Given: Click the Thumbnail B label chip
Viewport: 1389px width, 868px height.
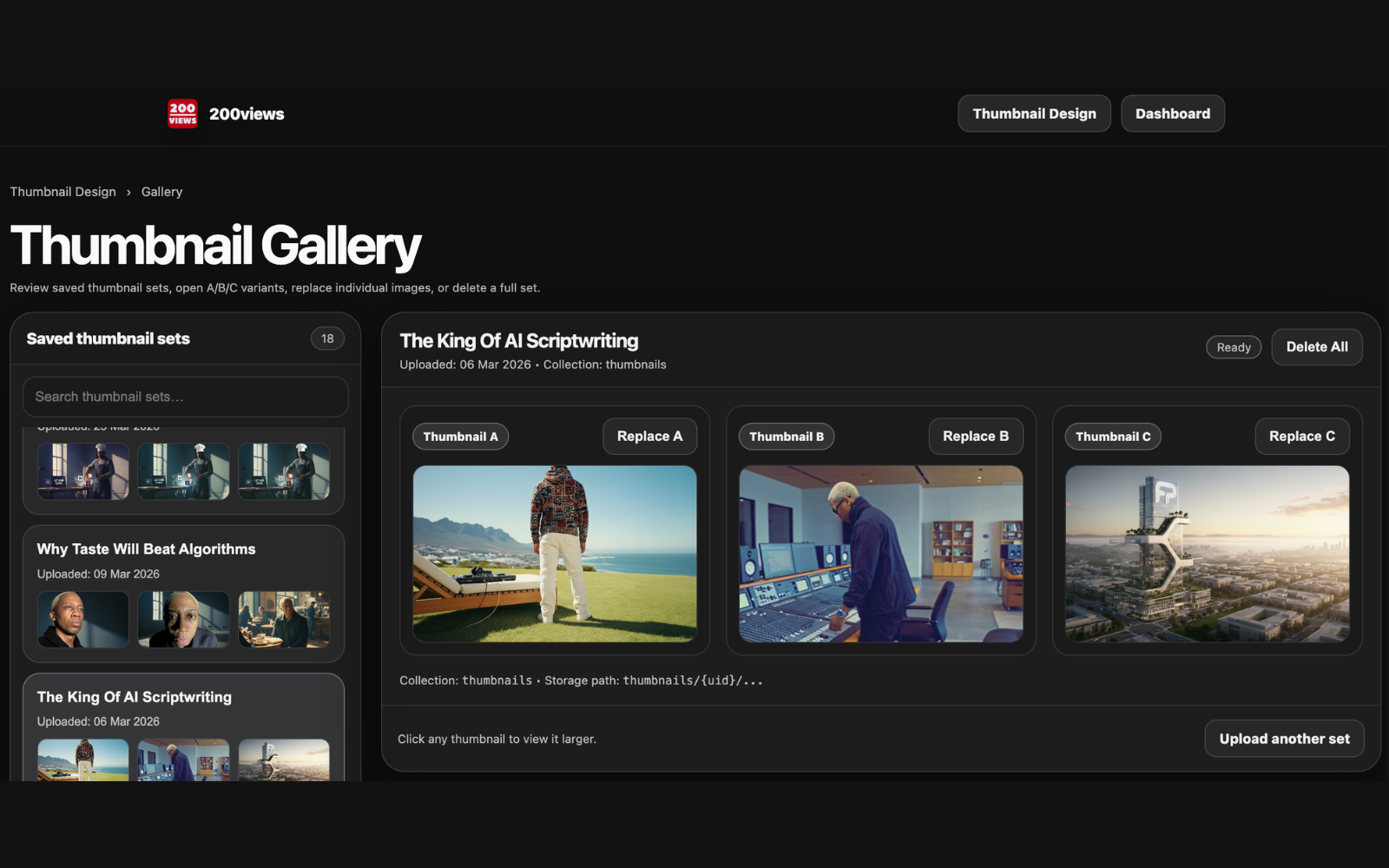Looking at the screenshot, I should [x=786, y=436].
